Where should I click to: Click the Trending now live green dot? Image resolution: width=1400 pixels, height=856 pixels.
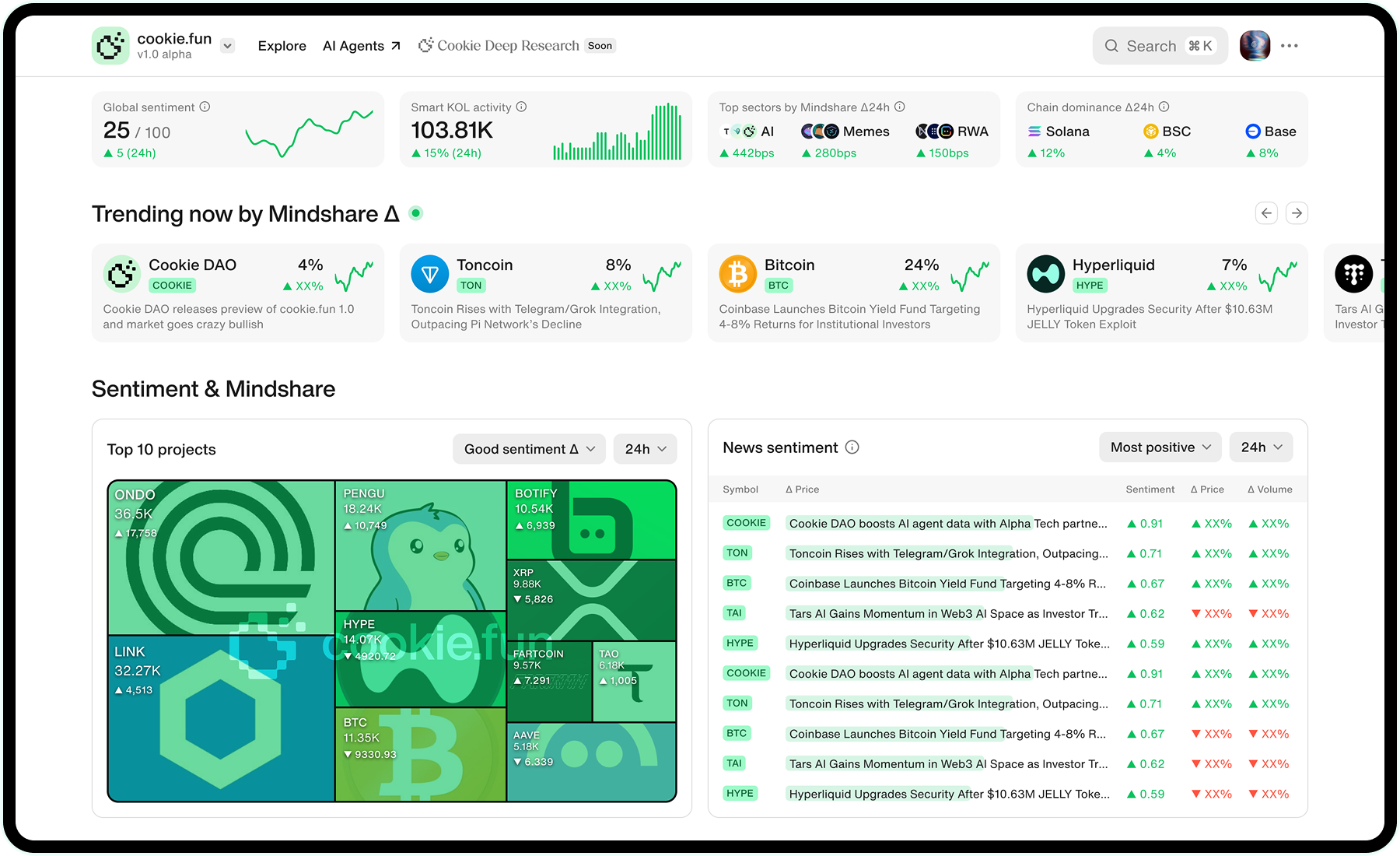click(416, 213)
